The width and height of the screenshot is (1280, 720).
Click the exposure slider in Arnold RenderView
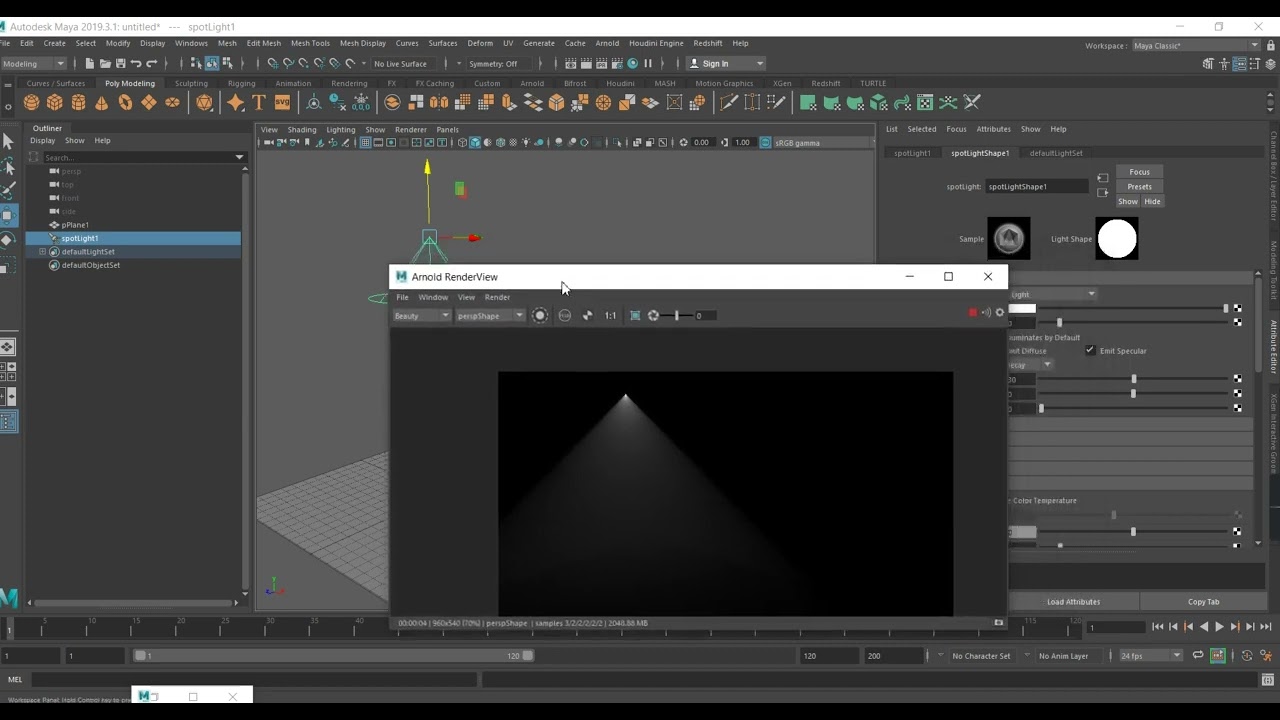click(x=676, y=315)
